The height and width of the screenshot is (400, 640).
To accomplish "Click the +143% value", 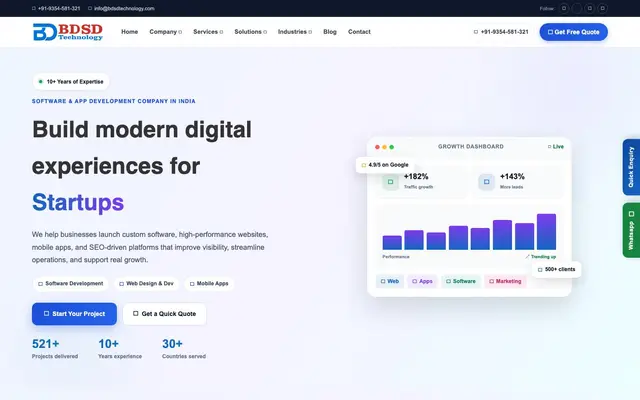I will 512,177.
